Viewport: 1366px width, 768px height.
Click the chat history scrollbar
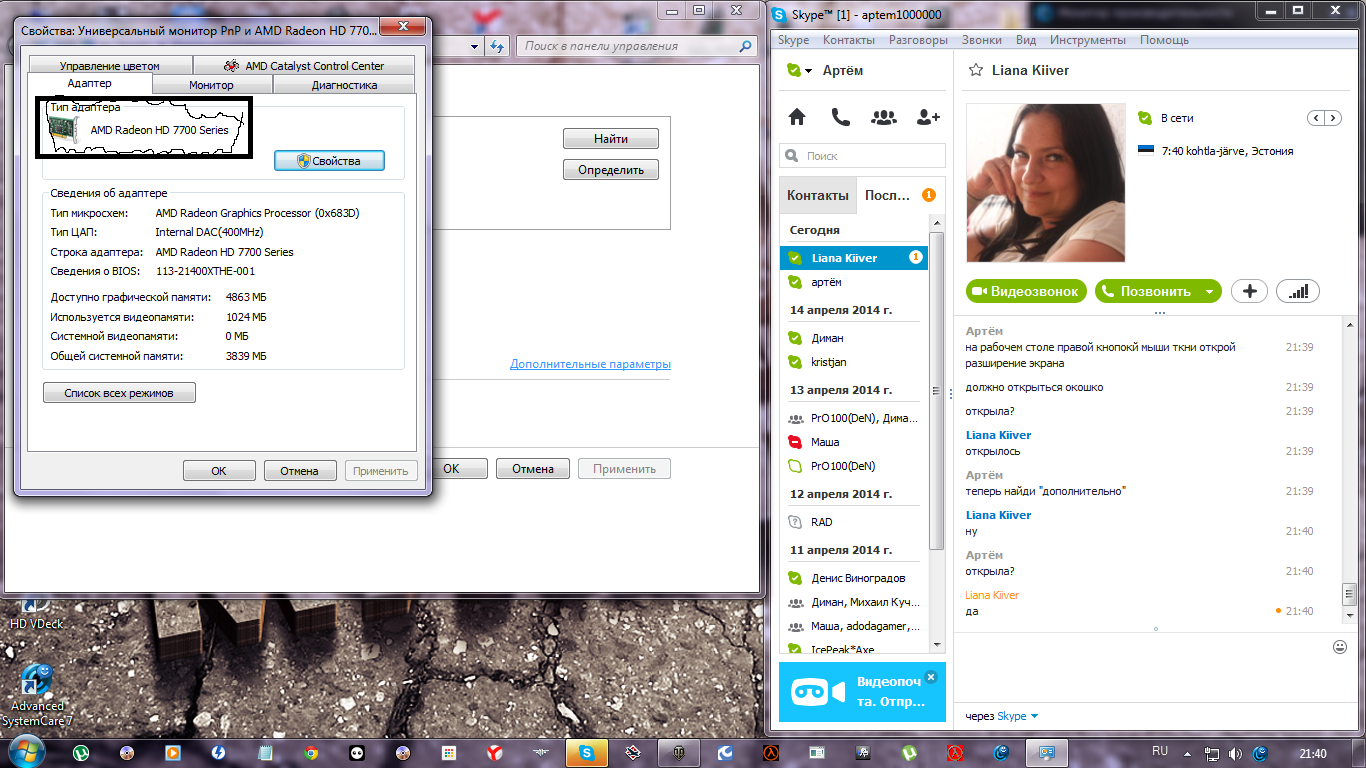(x=1348, y=595)
